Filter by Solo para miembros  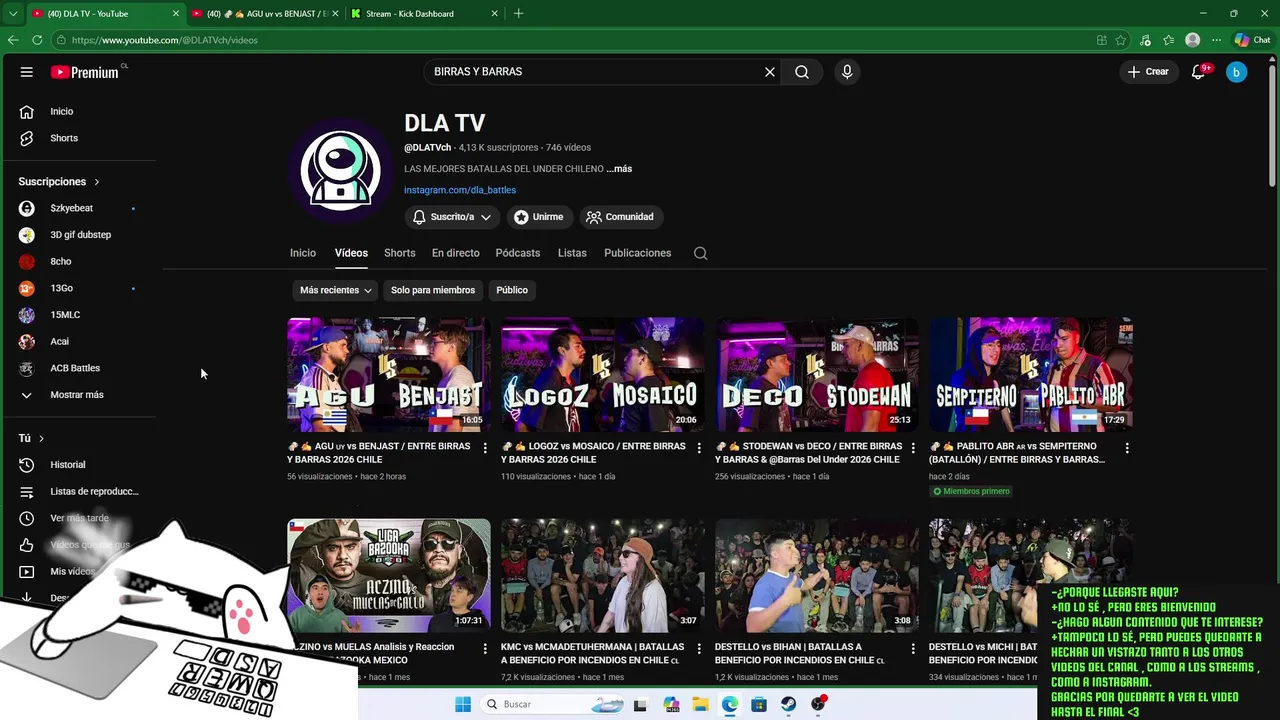coord(433,290)
